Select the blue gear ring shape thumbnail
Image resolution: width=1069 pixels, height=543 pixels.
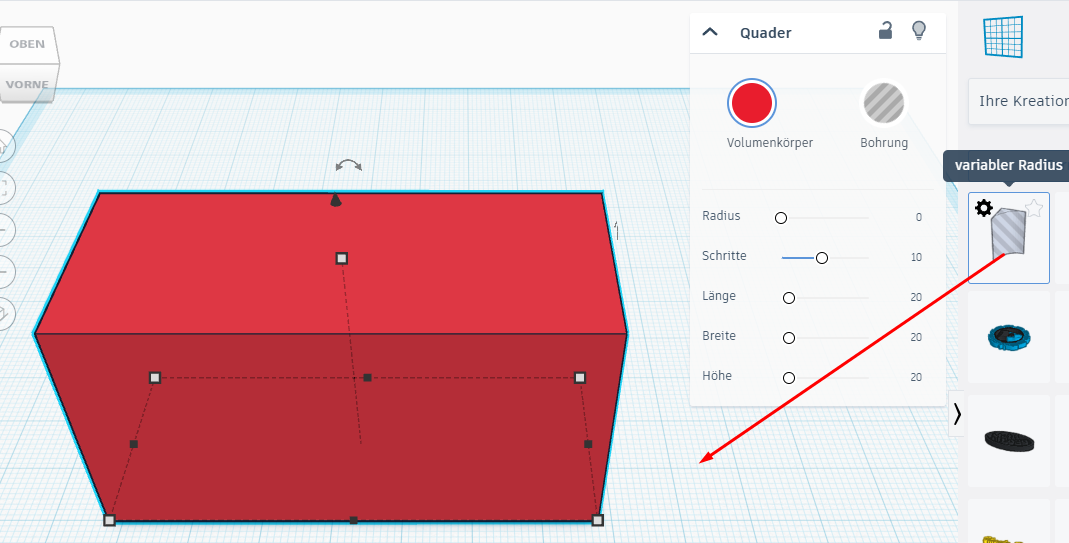click(x=1008, y=337)
